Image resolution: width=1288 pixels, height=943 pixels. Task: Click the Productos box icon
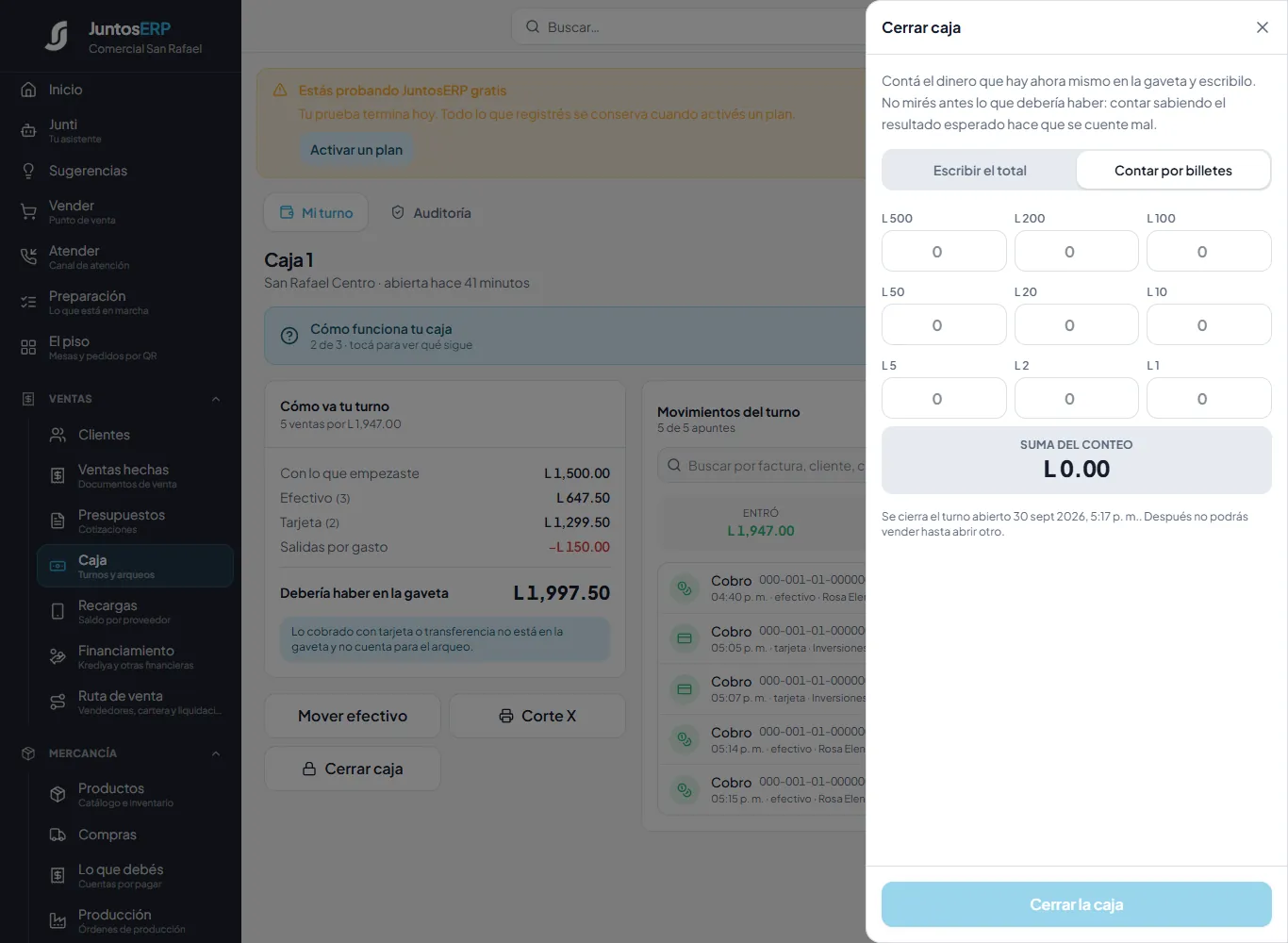click(x=58, y=795)
